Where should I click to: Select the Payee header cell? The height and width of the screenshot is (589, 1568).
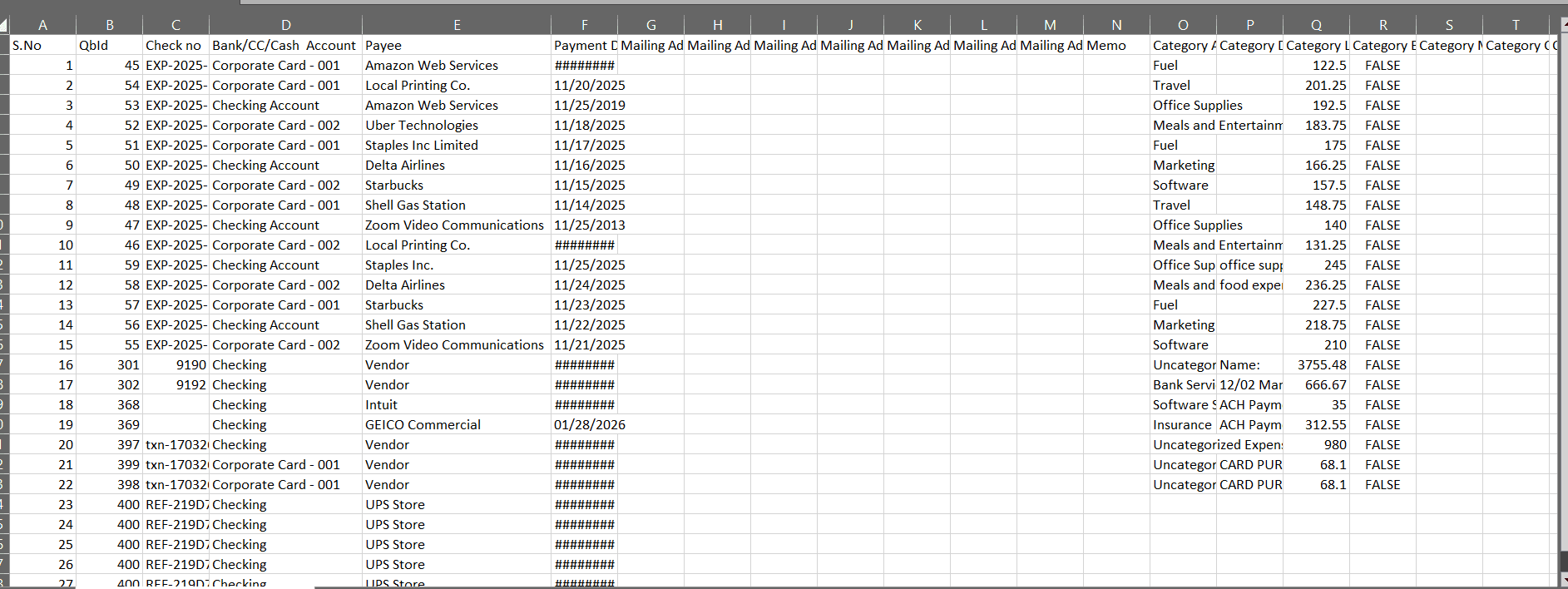coord(457,45)
